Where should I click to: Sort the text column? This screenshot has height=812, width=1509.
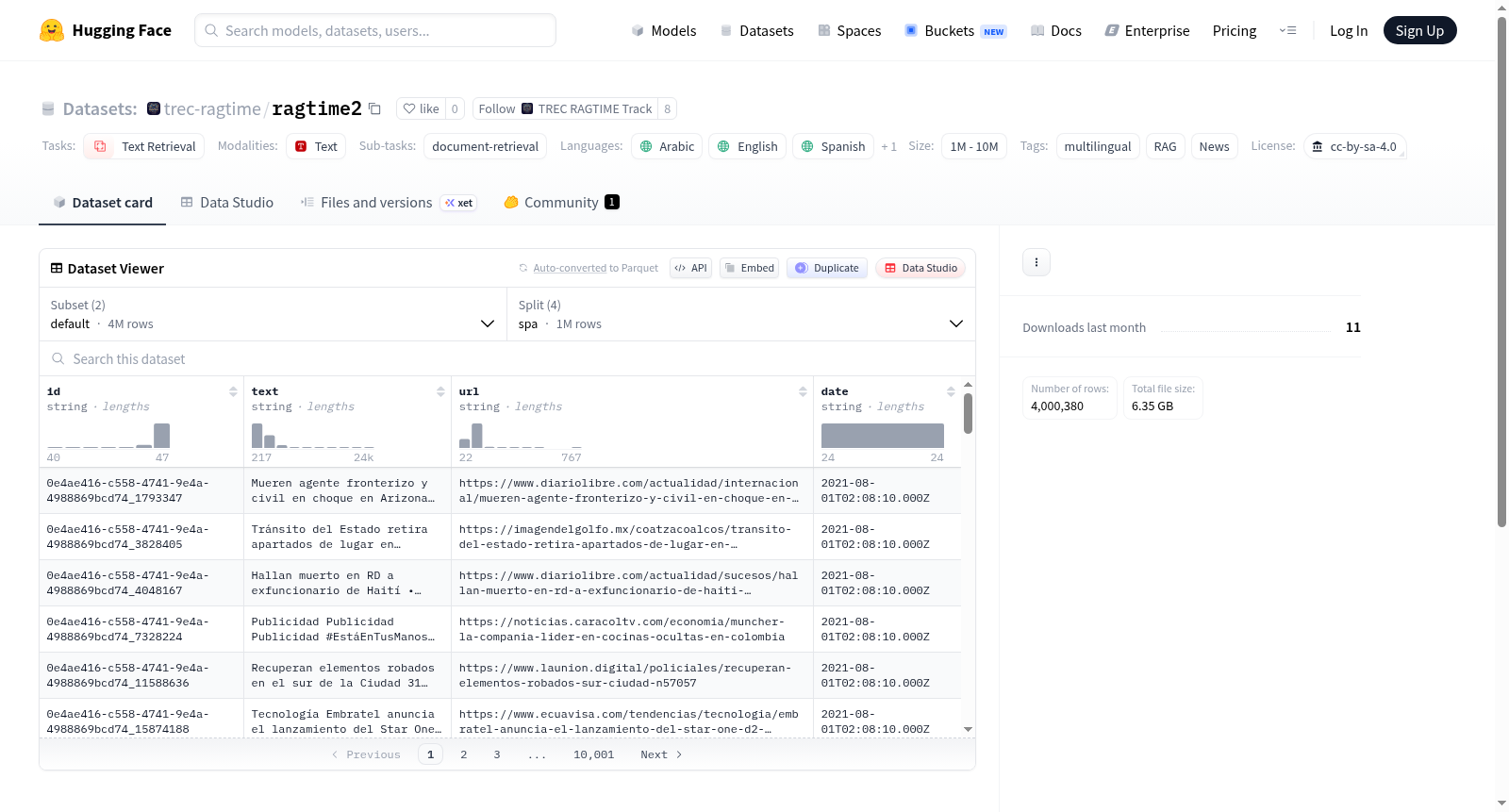pos(440,391)
